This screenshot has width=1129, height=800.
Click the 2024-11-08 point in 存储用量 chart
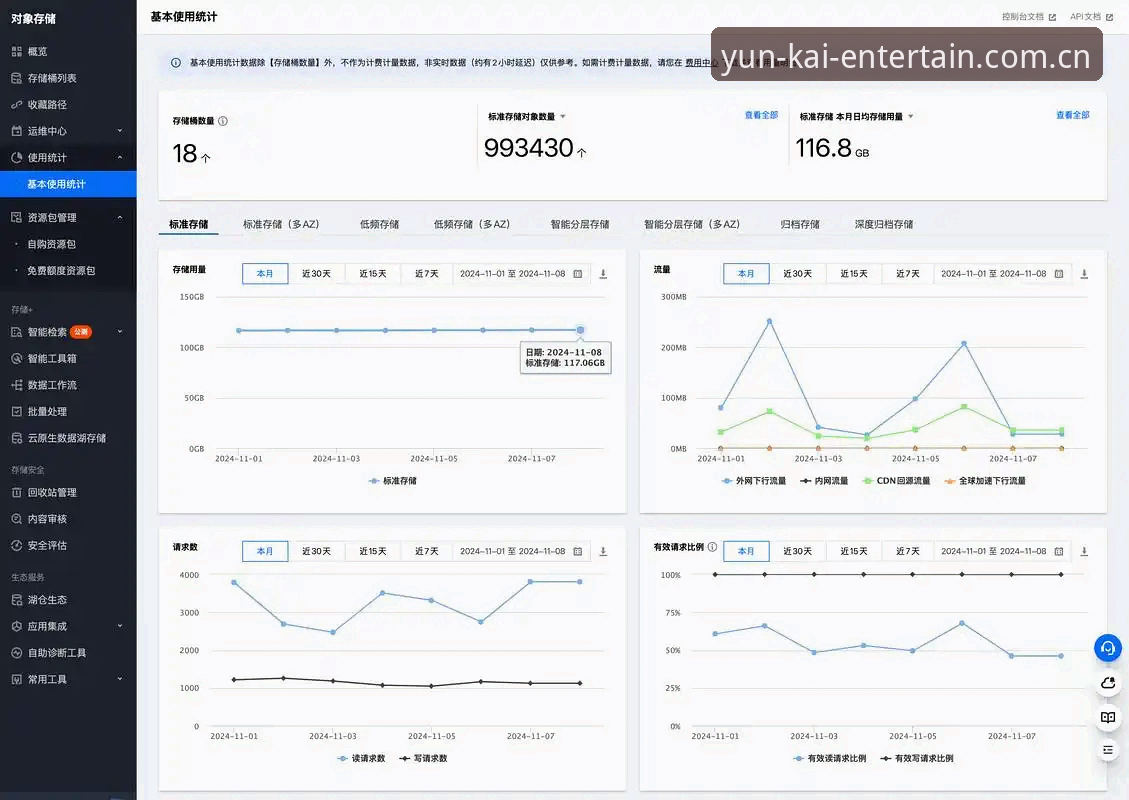(x=580, y=330)
